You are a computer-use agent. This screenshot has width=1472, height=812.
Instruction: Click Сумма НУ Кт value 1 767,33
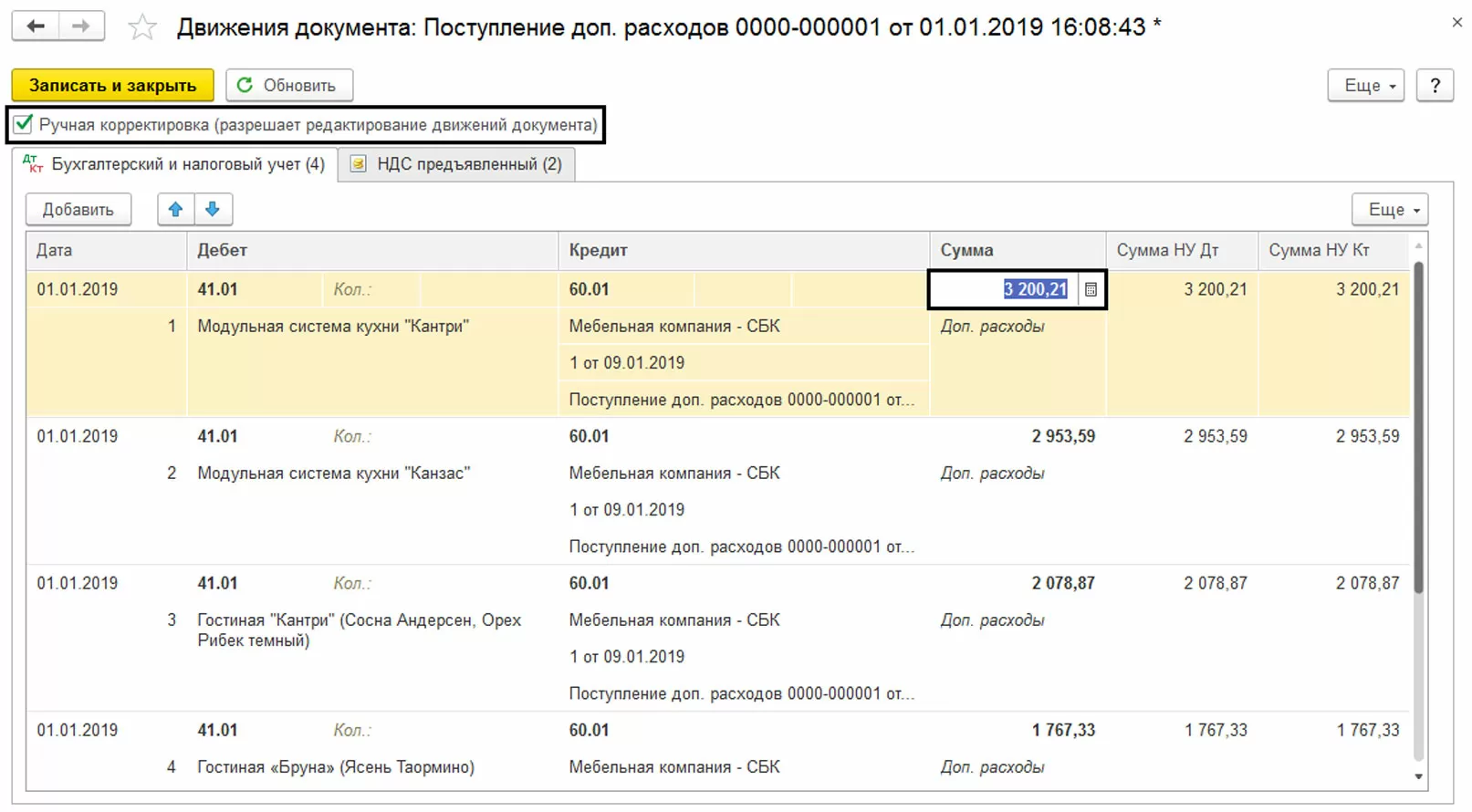point(1367,730)
